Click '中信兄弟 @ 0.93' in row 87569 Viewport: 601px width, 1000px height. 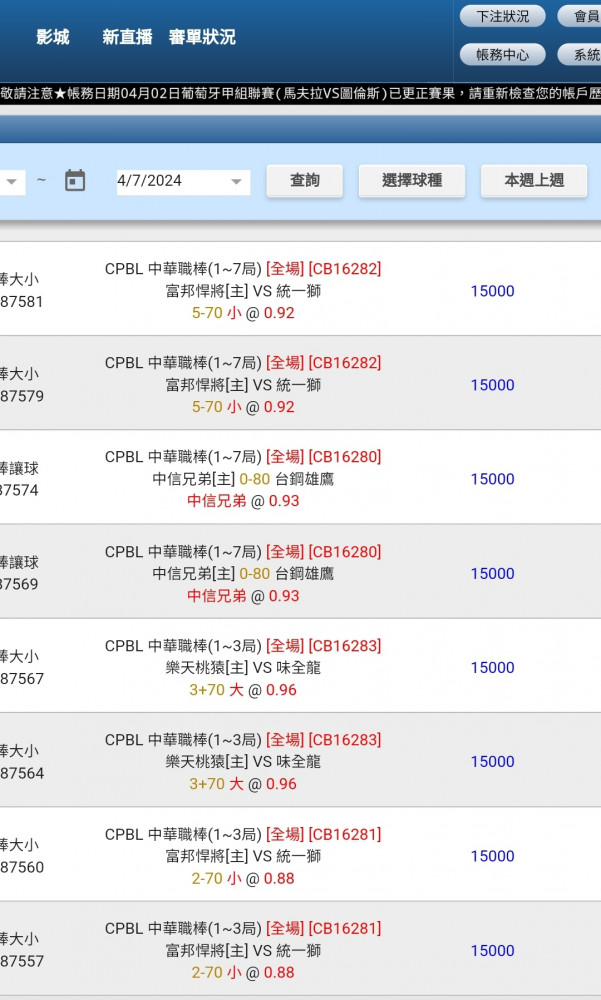point(243,596)
